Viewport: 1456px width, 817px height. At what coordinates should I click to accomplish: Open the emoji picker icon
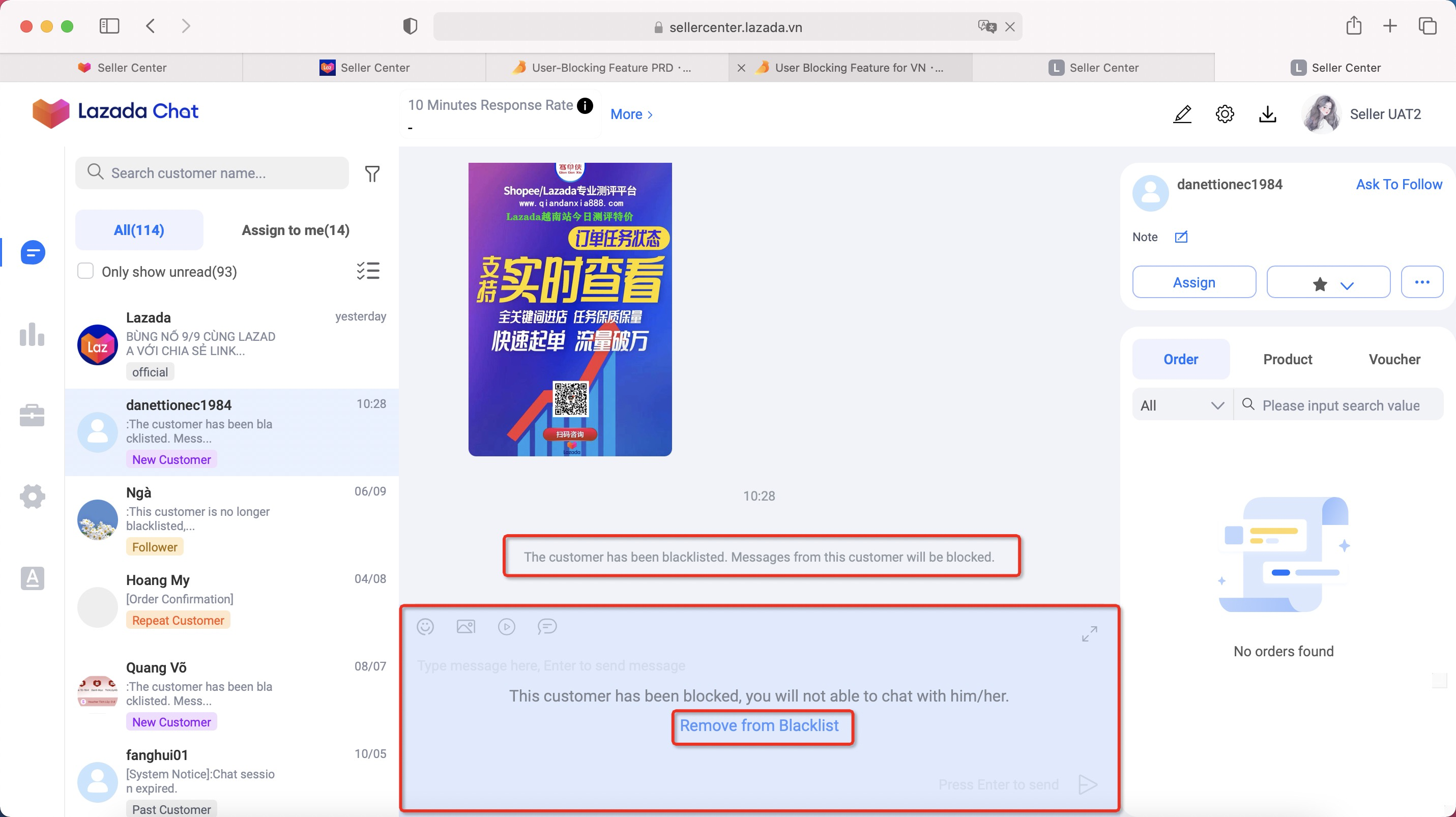[x=425, y=627]
